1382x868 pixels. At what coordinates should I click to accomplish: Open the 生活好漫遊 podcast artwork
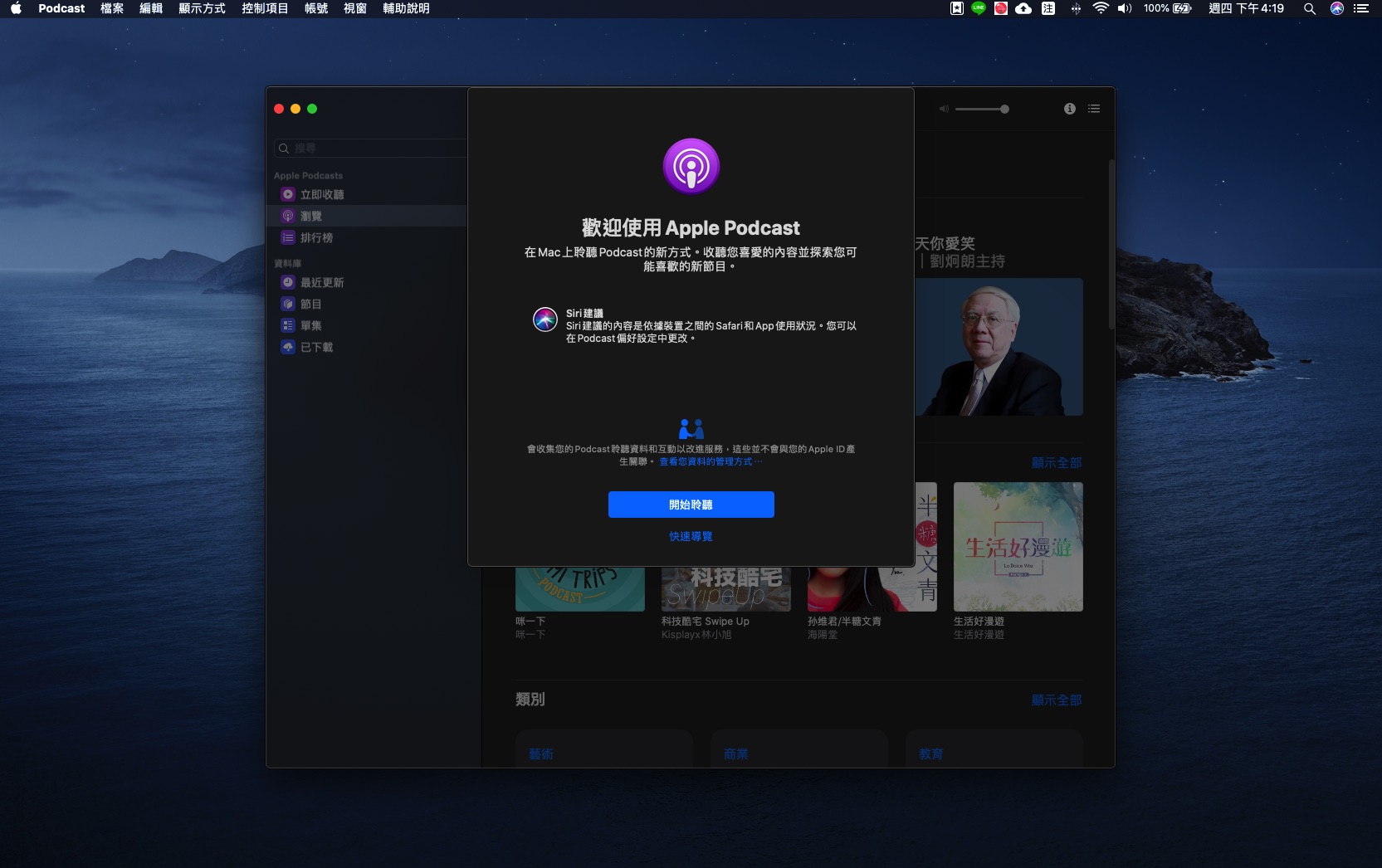[1018, 547]
